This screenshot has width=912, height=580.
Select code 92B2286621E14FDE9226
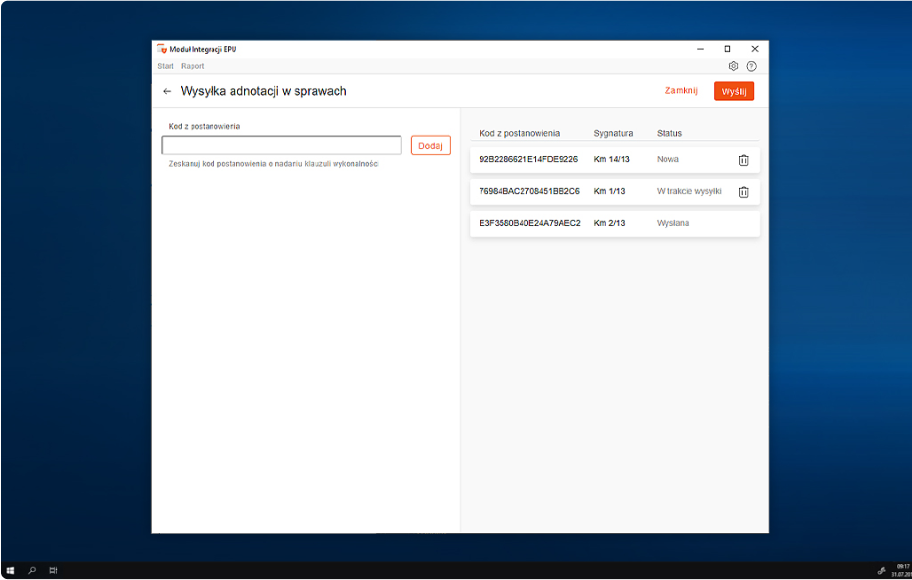529,159
